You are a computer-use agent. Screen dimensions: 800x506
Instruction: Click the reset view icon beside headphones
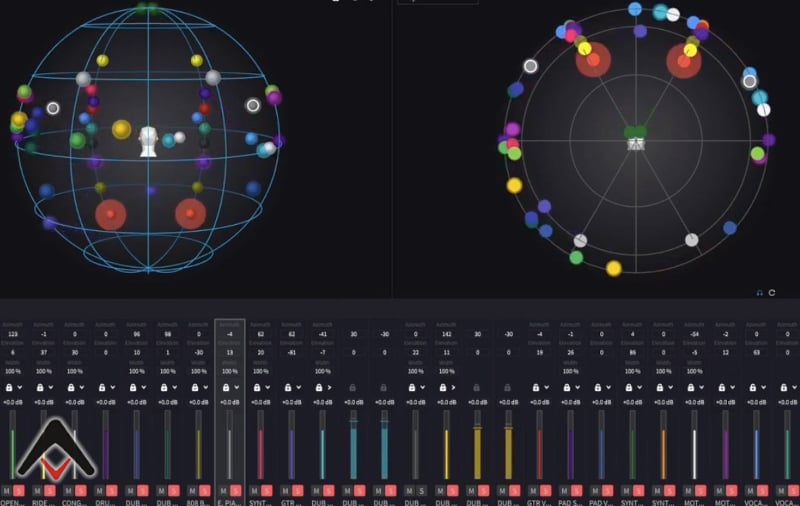[x=772, y=292]
